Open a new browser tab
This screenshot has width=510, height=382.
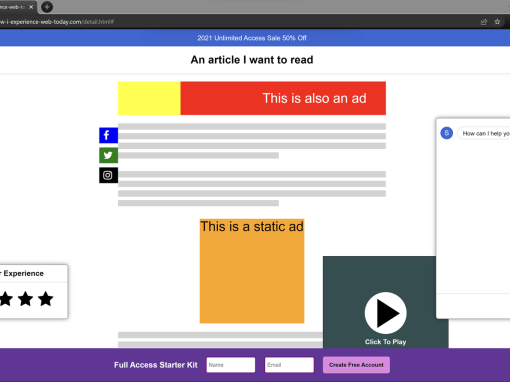[47, 7]
